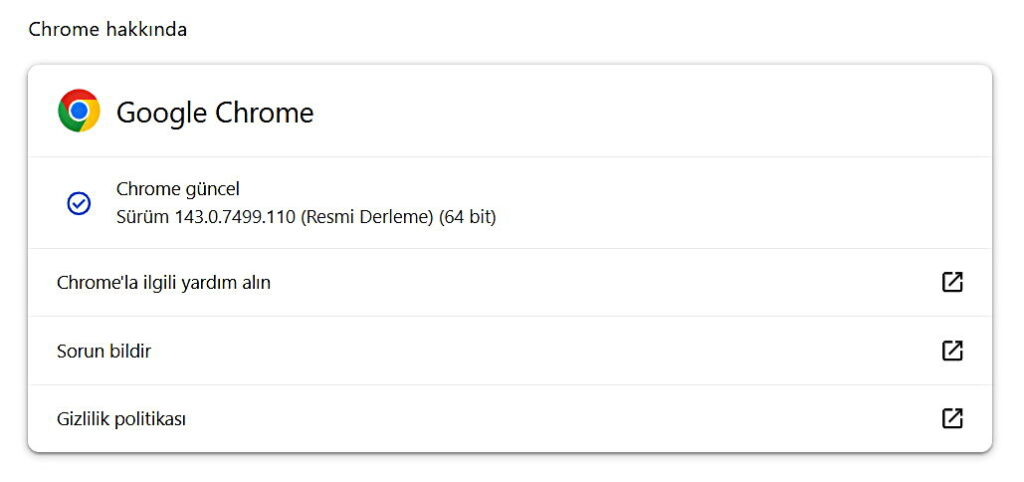Click the word "güncel" in the status line
Image resolution: width=1024 pixels, height=482 pixels.
coord(212,189)
